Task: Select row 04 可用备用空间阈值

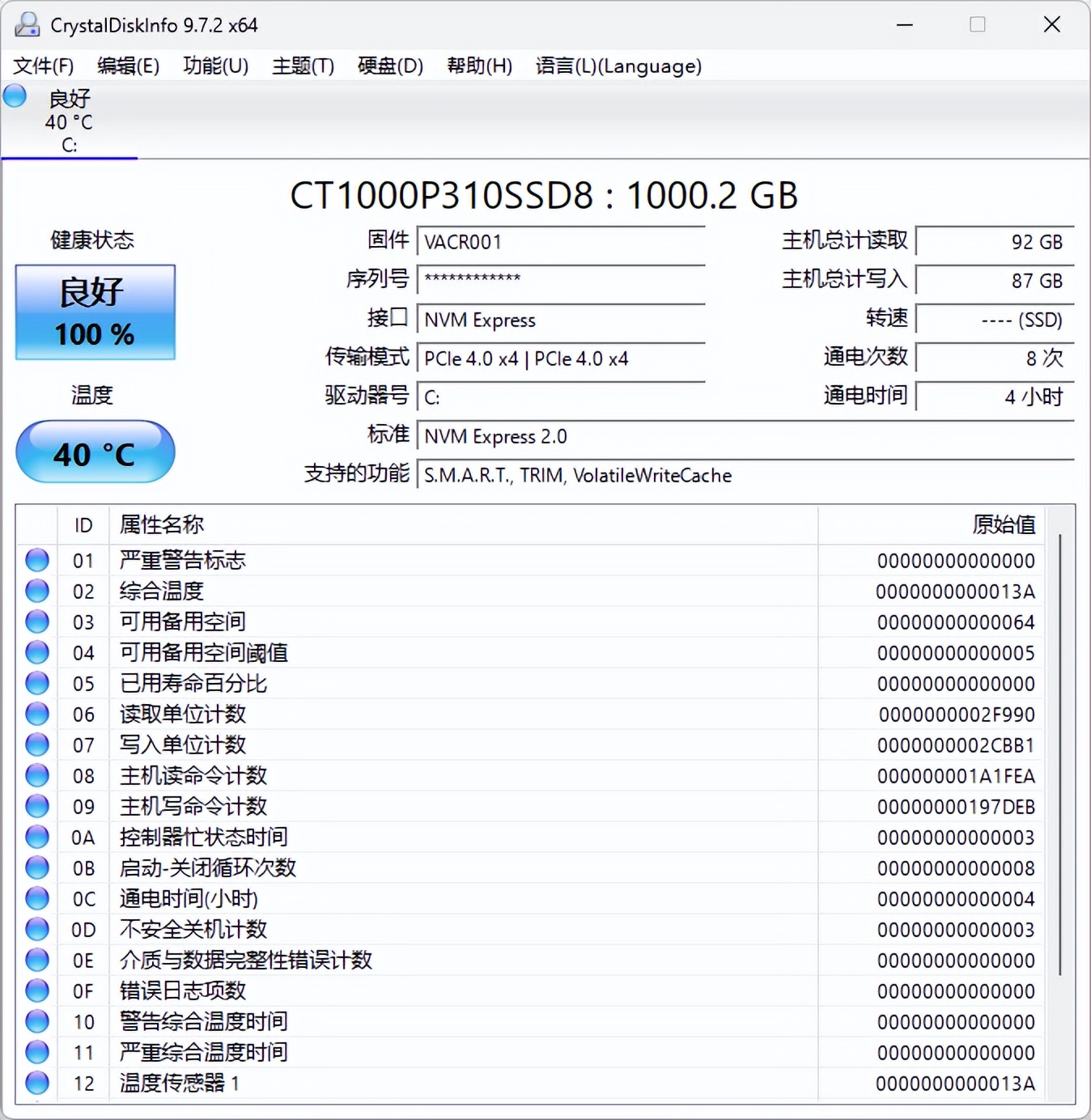Action: [x=531, y=652]
